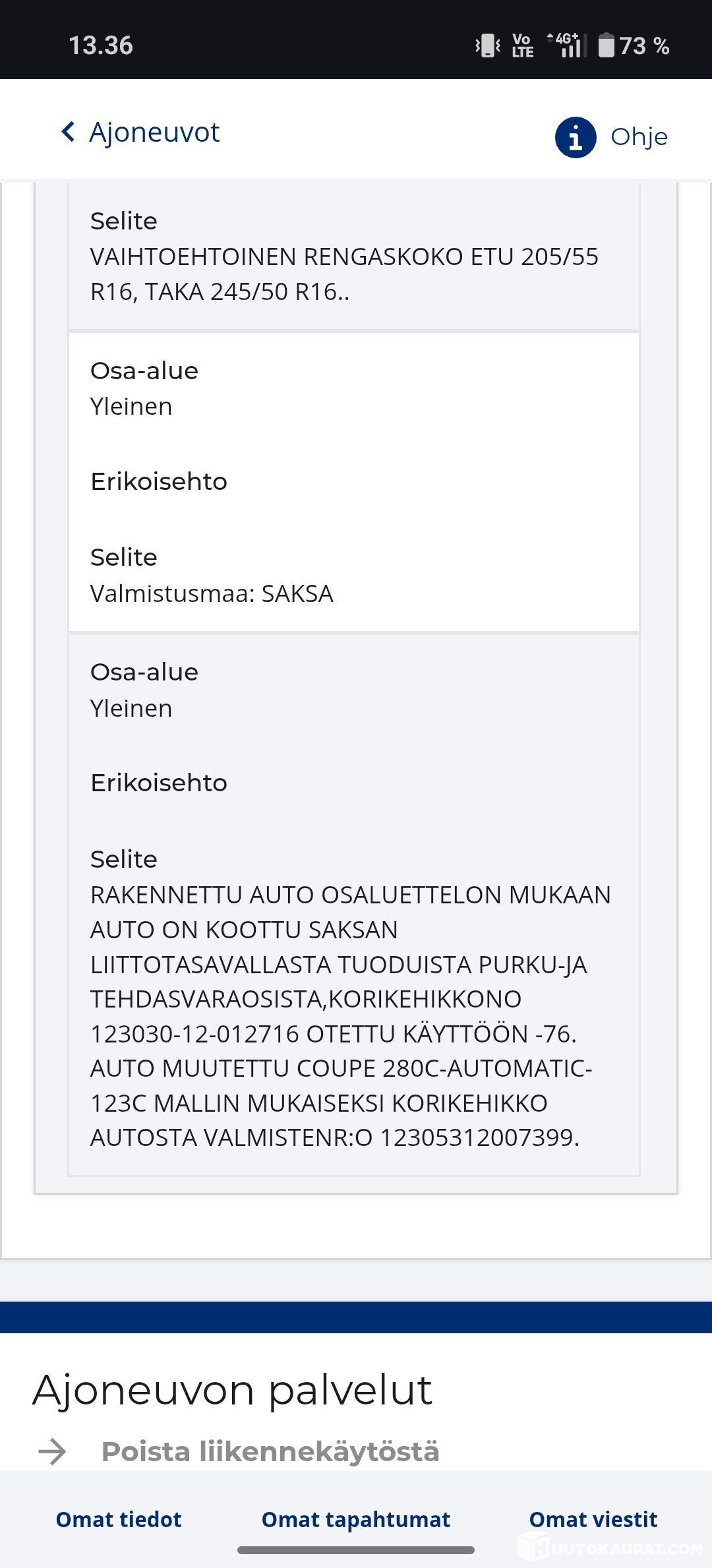Tap the back chevron beside Ajoneuvot
The image size is (712, 1568).
coord(68,131)
